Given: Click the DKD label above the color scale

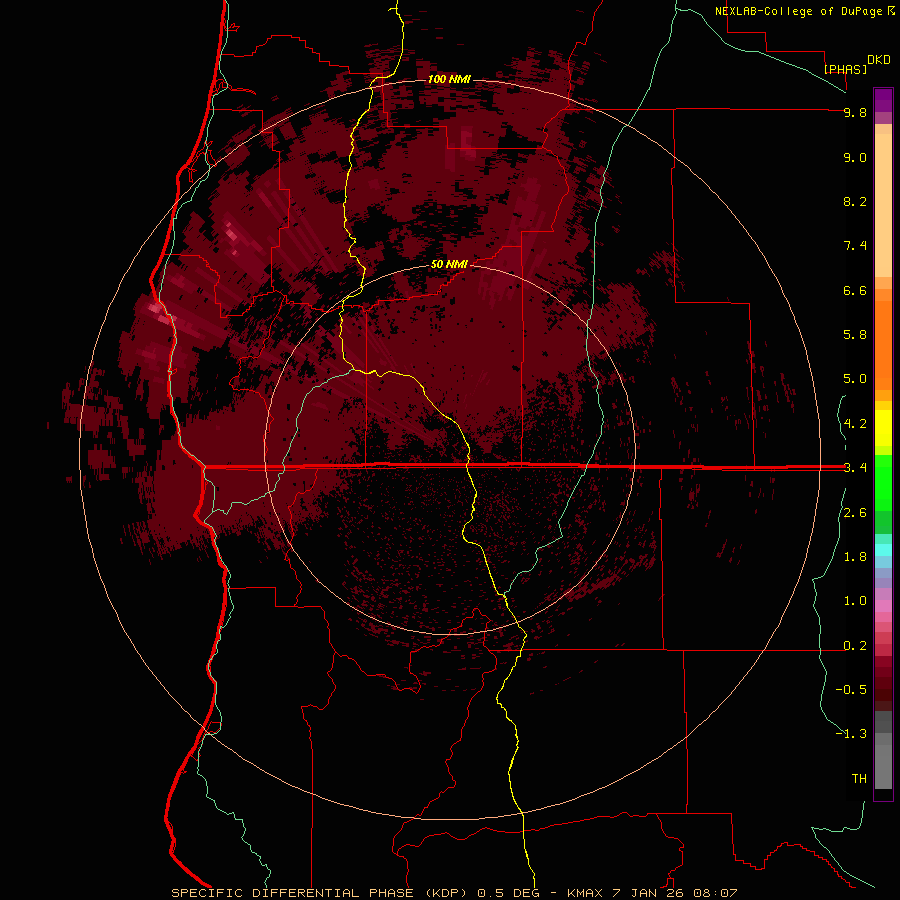Looking at the screenshot, I should (x=879, y=59).
